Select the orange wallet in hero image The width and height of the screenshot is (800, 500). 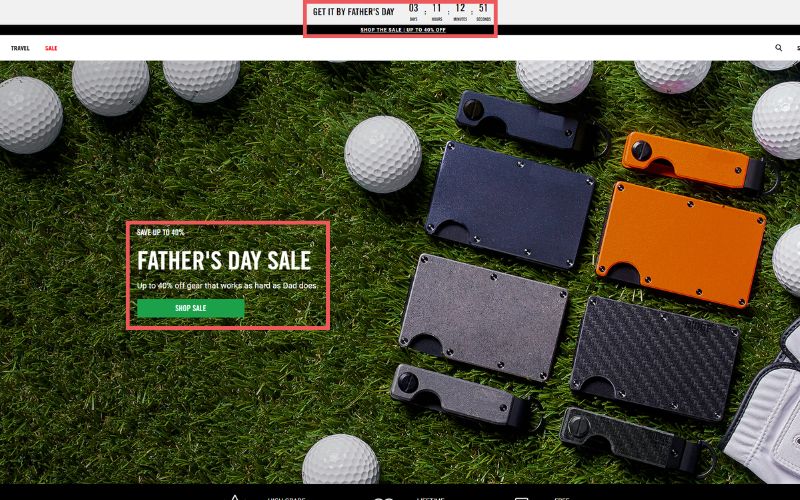pos(681,244)
